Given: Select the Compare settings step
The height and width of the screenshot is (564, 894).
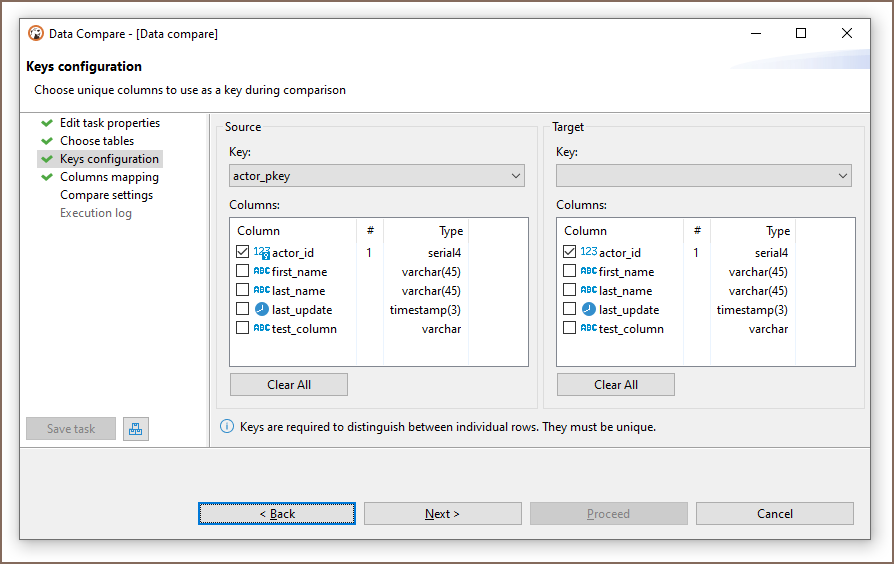Looking at the screenshot, I should [x=106, y=195].
